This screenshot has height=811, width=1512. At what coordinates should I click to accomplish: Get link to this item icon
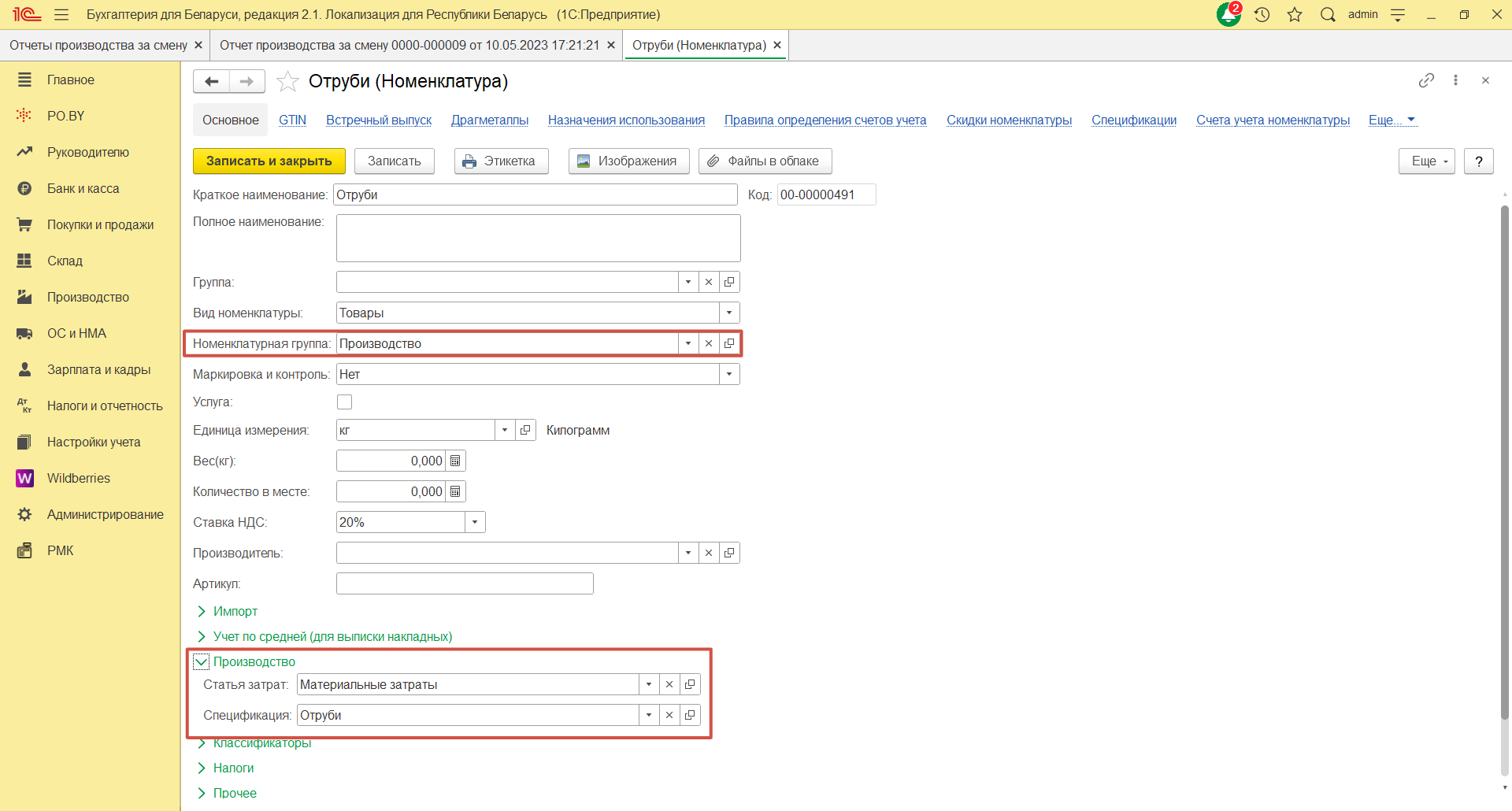[1426, 80]
